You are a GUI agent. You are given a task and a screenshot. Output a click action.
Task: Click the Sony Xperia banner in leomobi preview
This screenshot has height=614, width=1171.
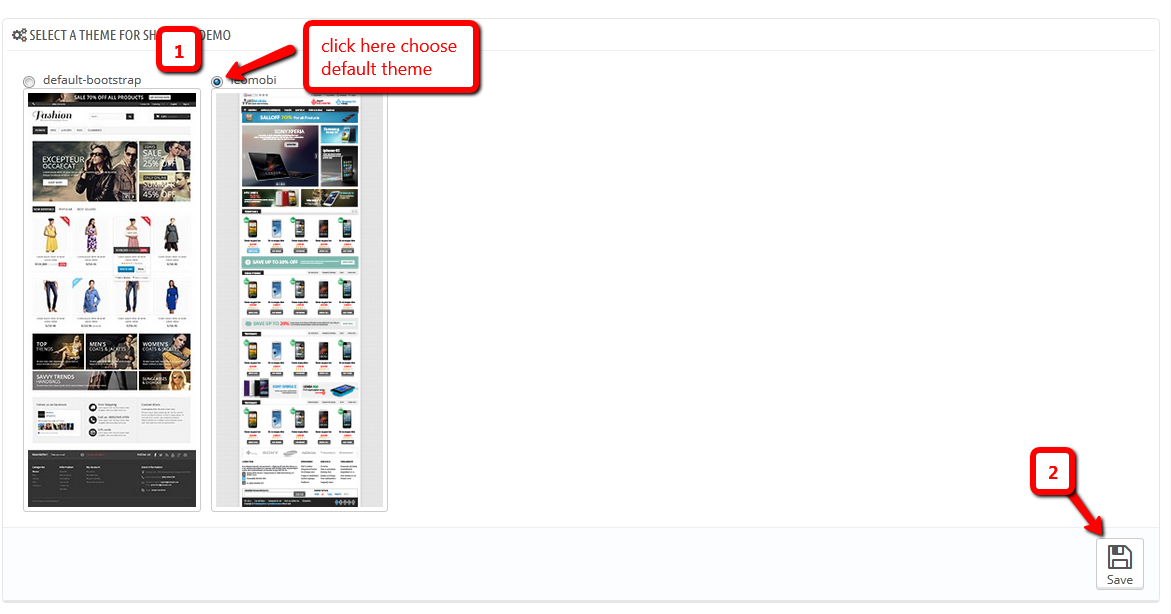pyautogui.click(x=280, y=155)
